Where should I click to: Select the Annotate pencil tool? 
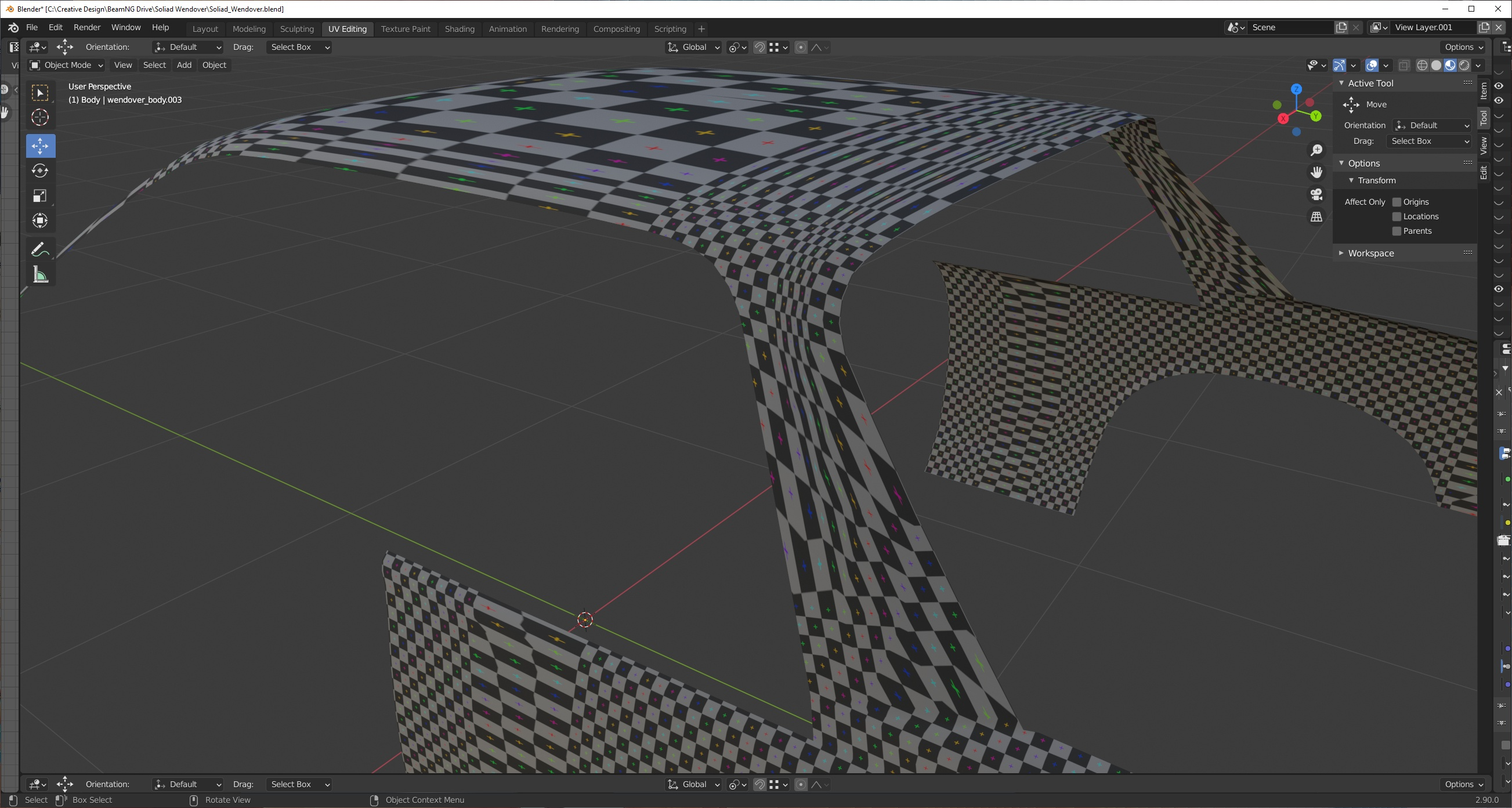pos(40,250)
